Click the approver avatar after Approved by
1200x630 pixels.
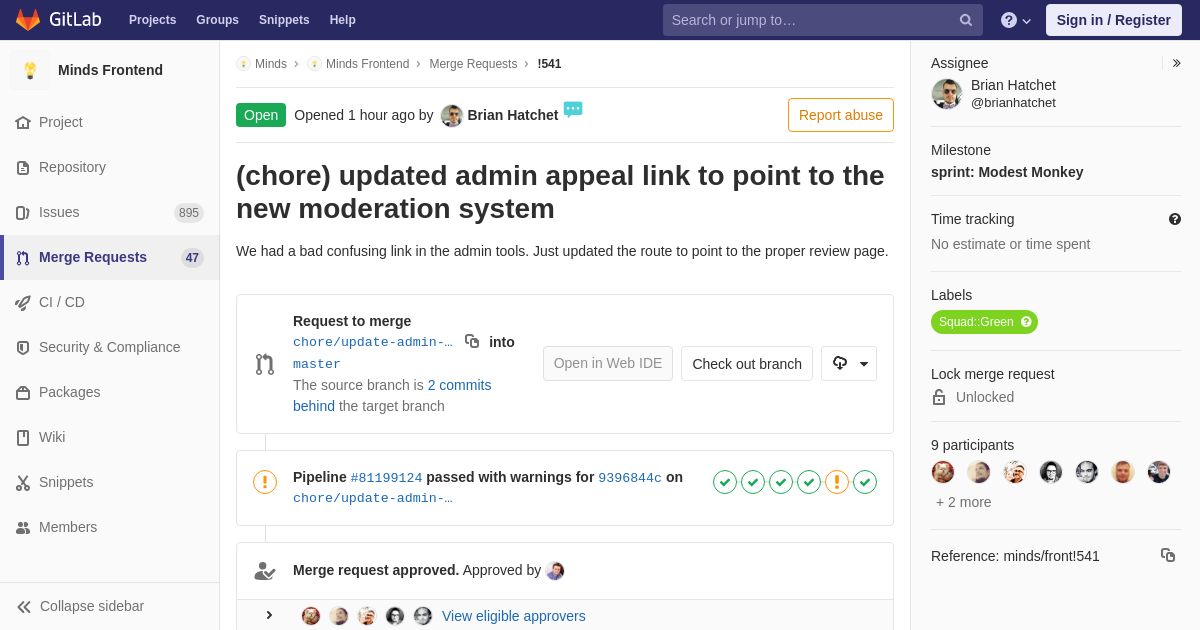tap(555, 571)
